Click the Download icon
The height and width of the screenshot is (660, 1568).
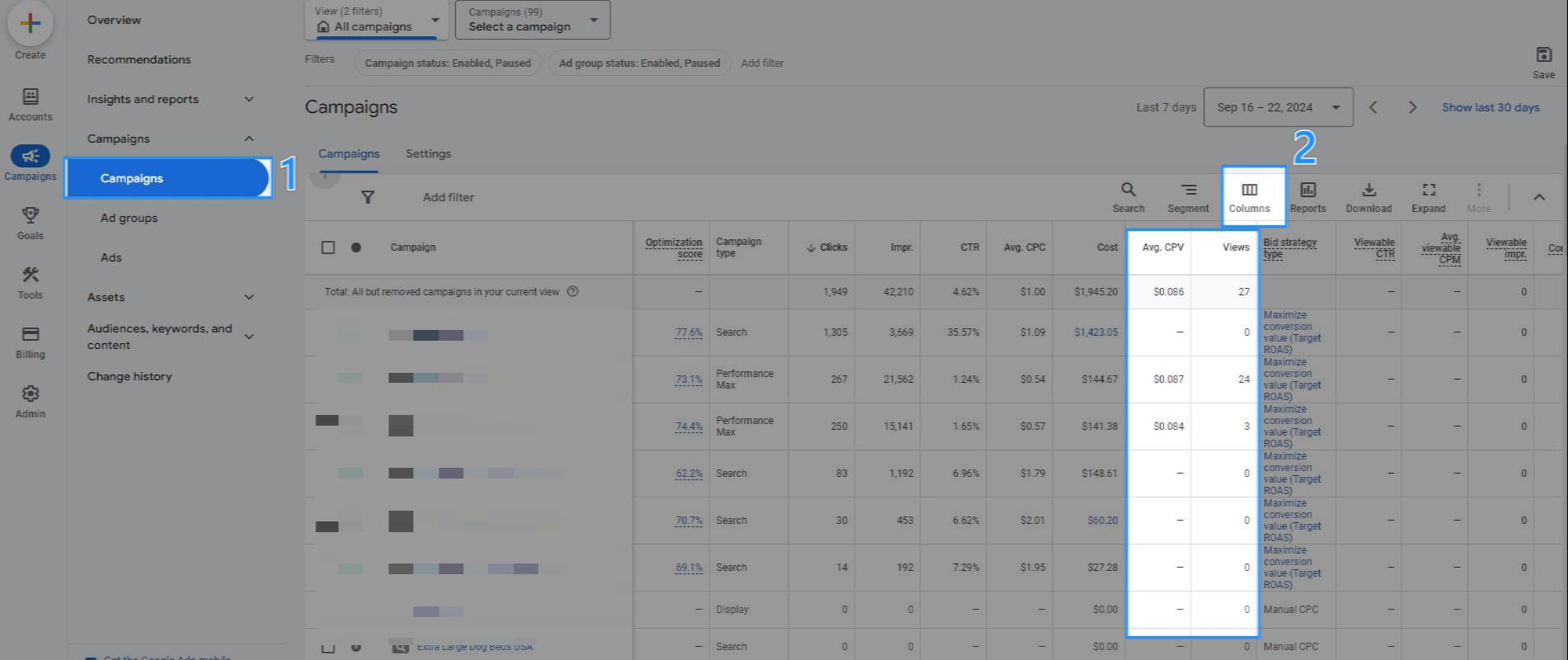pos(1369,190)
